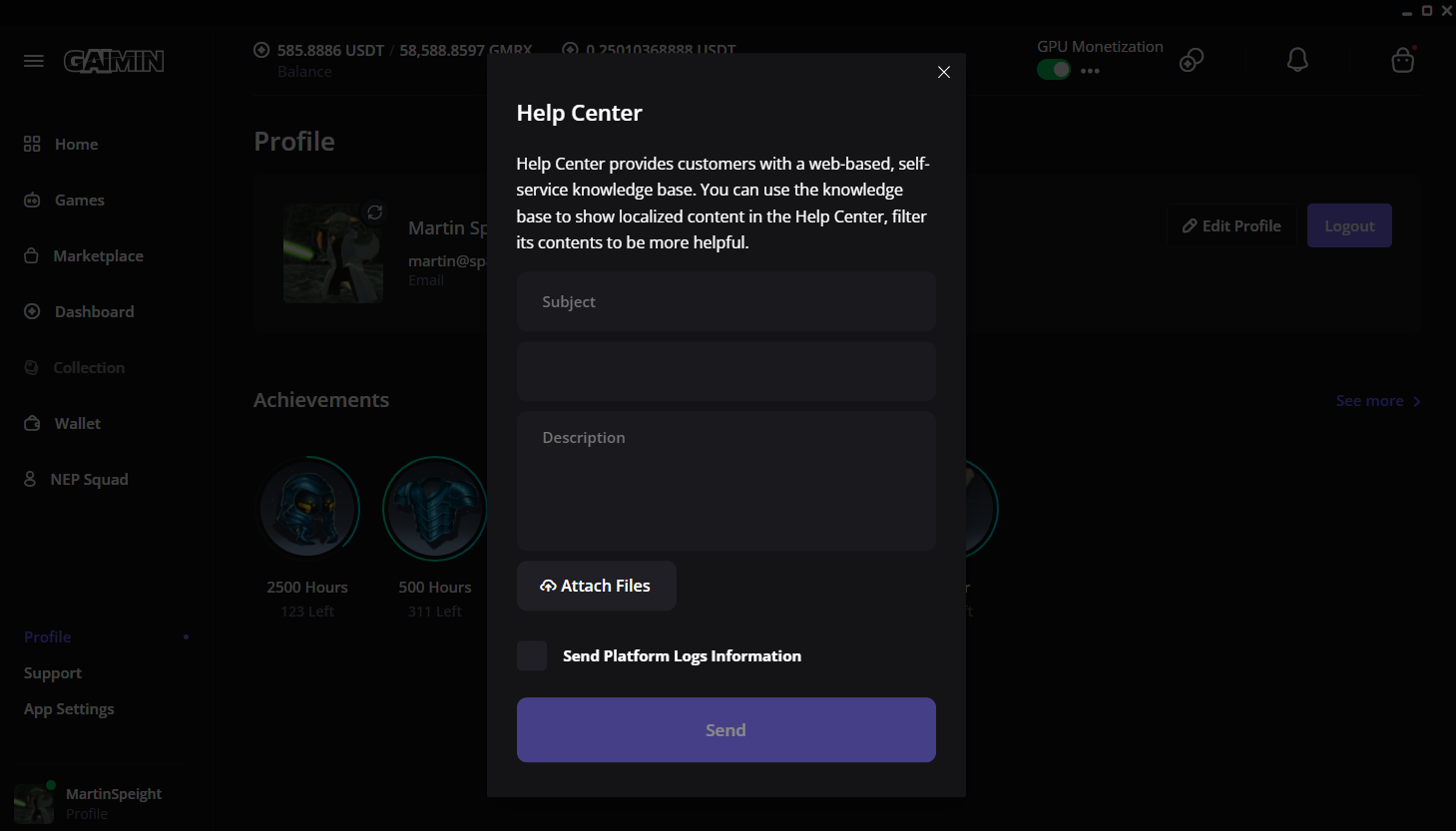This screenshot has width=1456, height=831.
Task: Click the Attach Files button
Action: pos(596,586)
